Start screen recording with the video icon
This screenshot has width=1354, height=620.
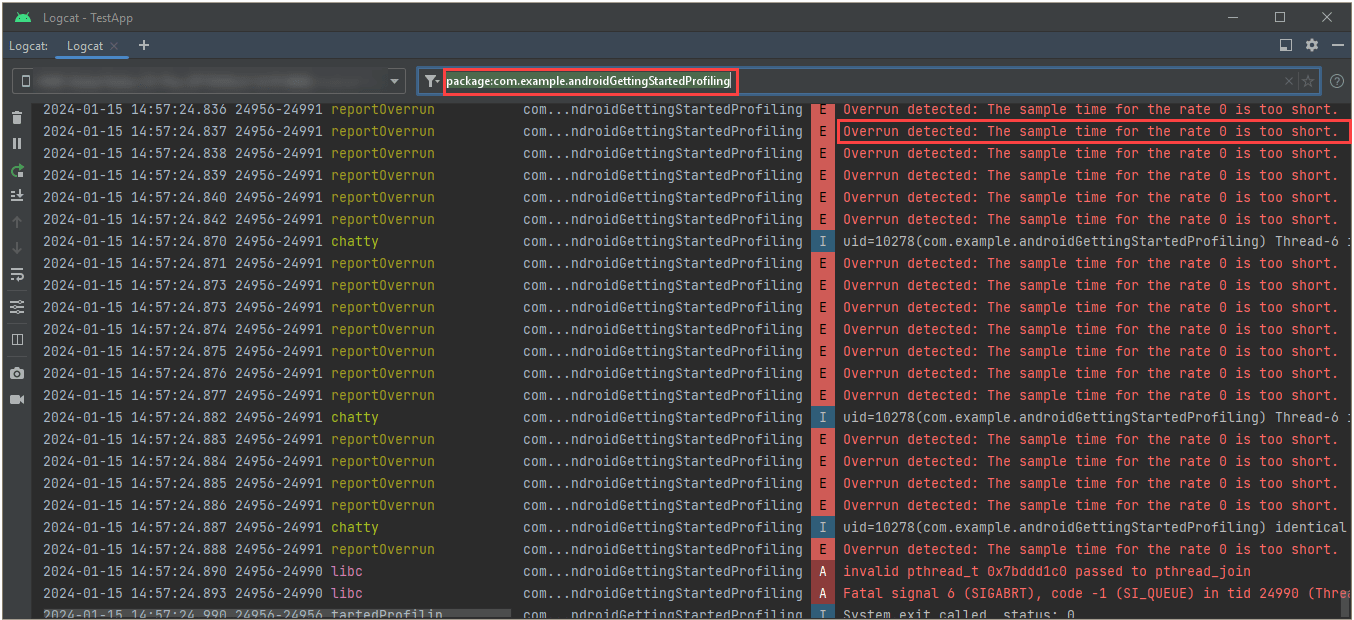click(17, 399)
